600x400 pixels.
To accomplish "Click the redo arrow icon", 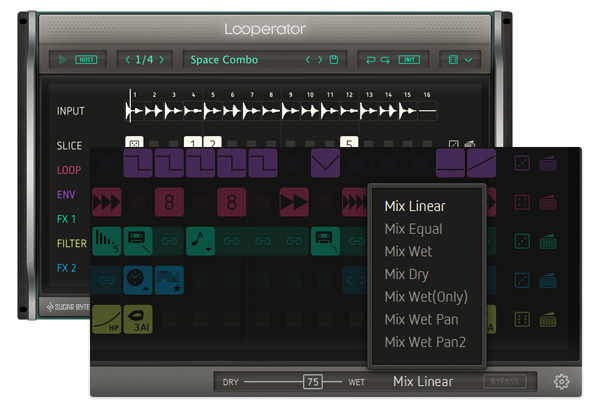I will tap(385, 60).
